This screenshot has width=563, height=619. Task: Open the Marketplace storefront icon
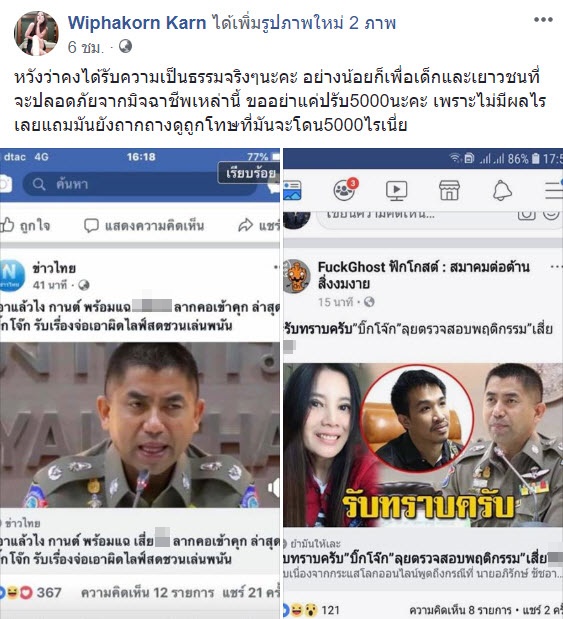coord(449,190)
